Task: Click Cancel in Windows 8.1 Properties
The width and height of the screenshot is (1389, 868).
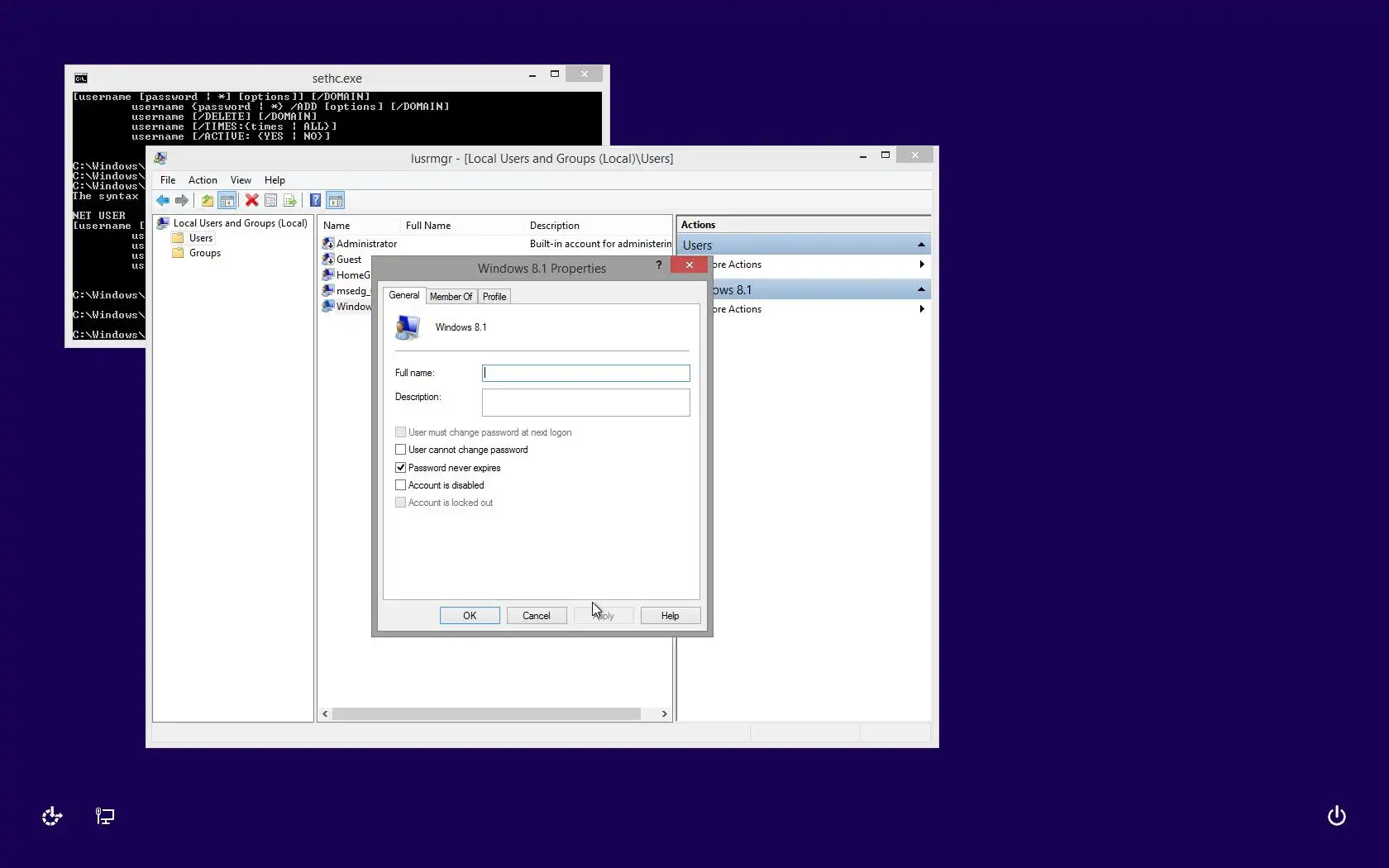Action: (x=537, y=616)
